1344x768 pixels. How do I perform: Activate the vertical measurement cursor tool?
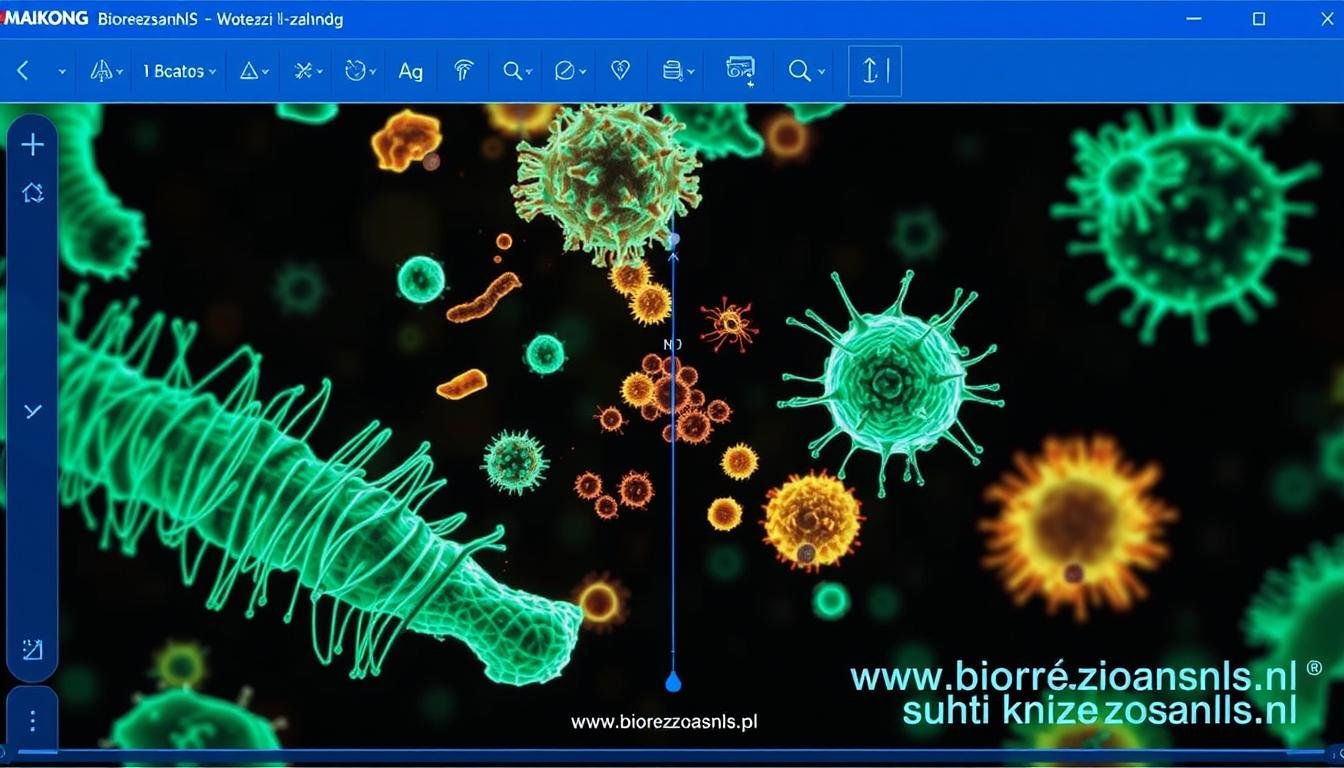(873, 70)
